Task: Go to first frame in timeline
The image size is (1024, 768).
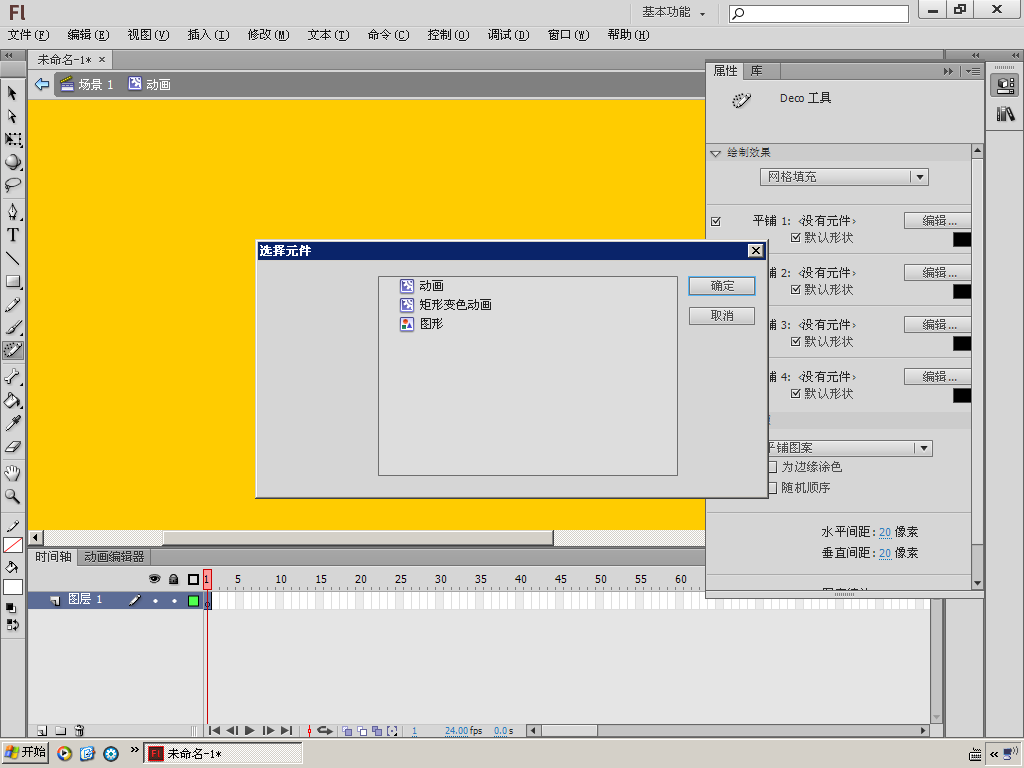Action: 214,731
